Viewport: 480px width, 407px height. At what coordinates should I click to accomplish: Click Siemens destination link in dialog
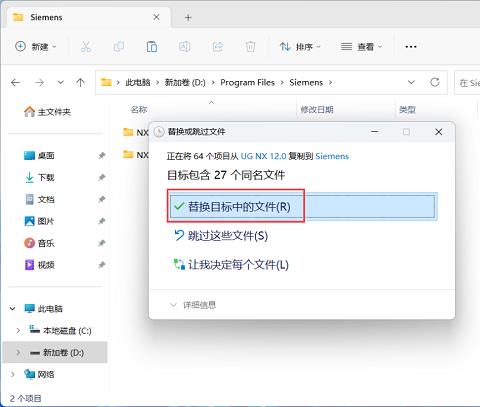(332, 156)
